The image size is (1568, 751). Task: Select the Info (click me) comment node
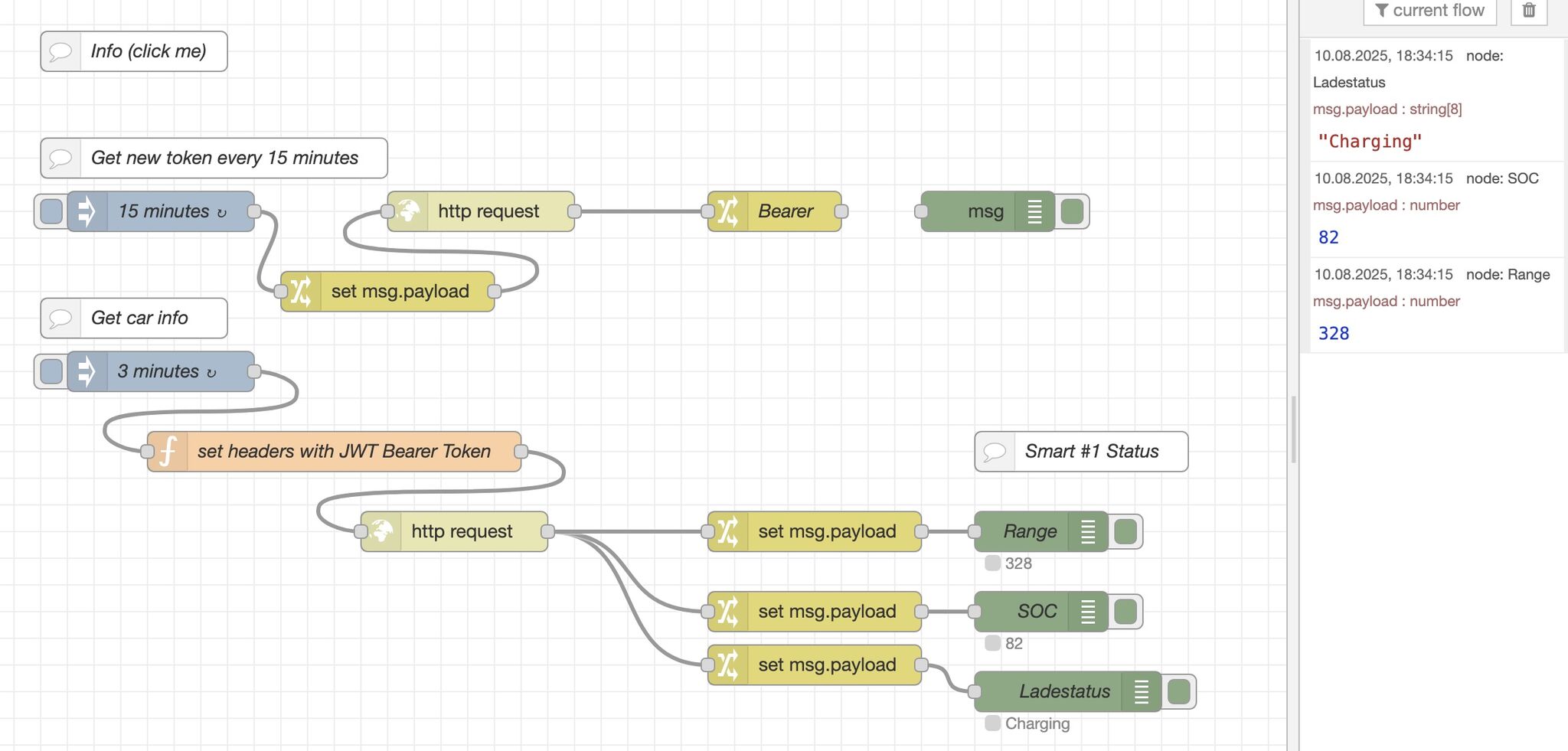134,51
